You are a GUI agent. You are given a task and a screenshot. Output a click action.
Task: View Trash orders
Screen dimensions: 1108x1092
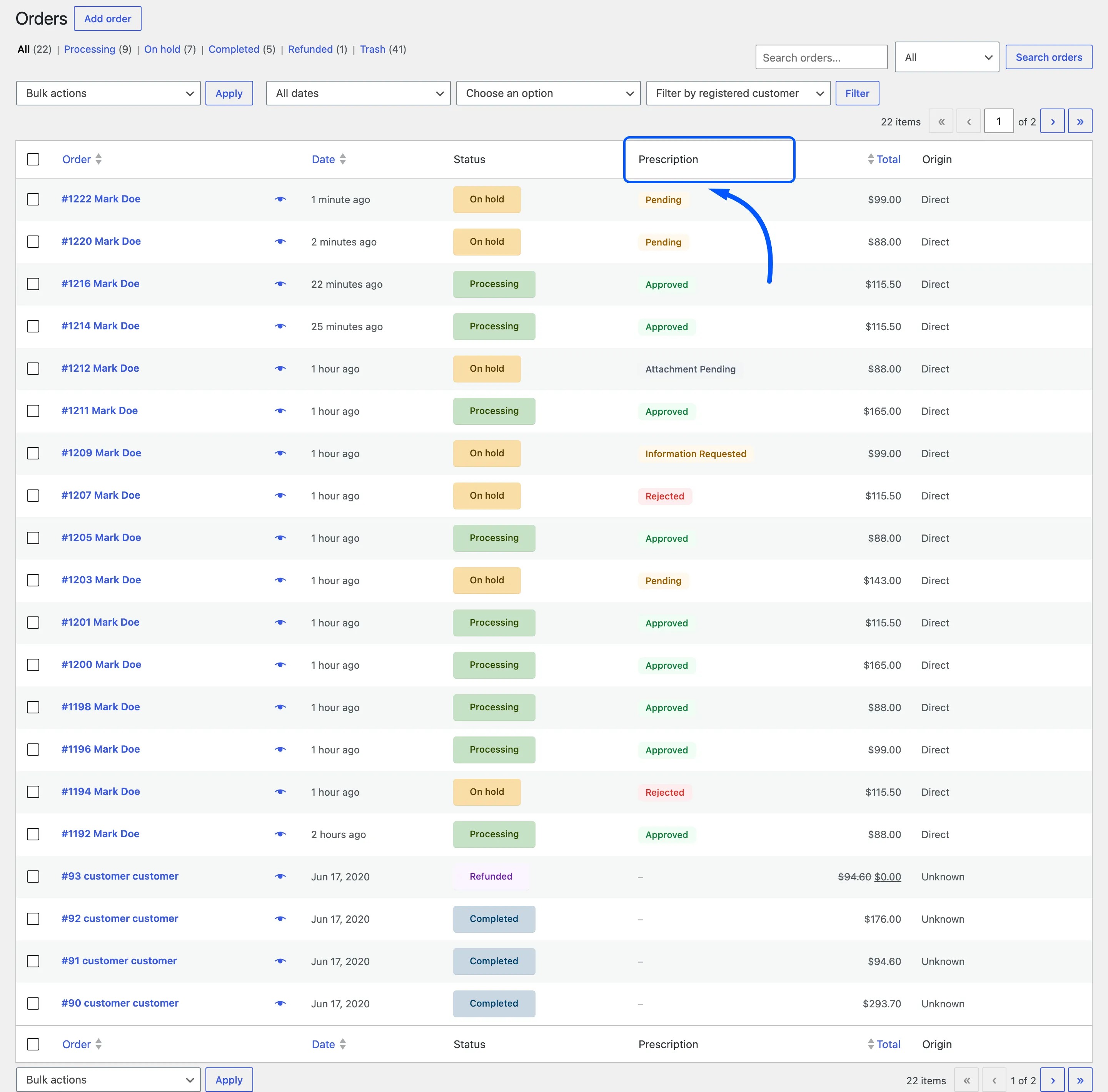click(x=373, y=49)
